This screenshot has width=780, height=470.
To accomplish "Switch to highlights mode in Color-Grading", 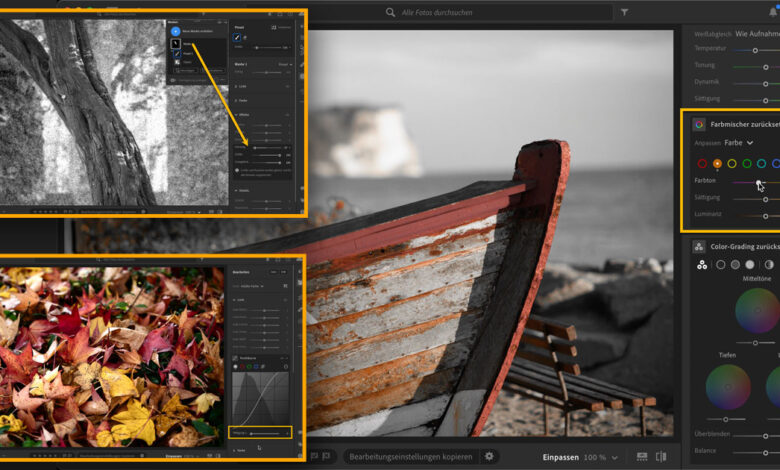I will click(750, 265).
